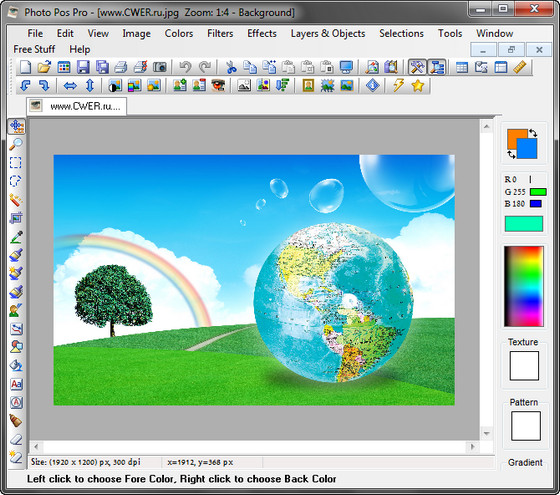560x495 pixels.
Task: Click the Save floppy disk icon
Action: pos(83,67)
